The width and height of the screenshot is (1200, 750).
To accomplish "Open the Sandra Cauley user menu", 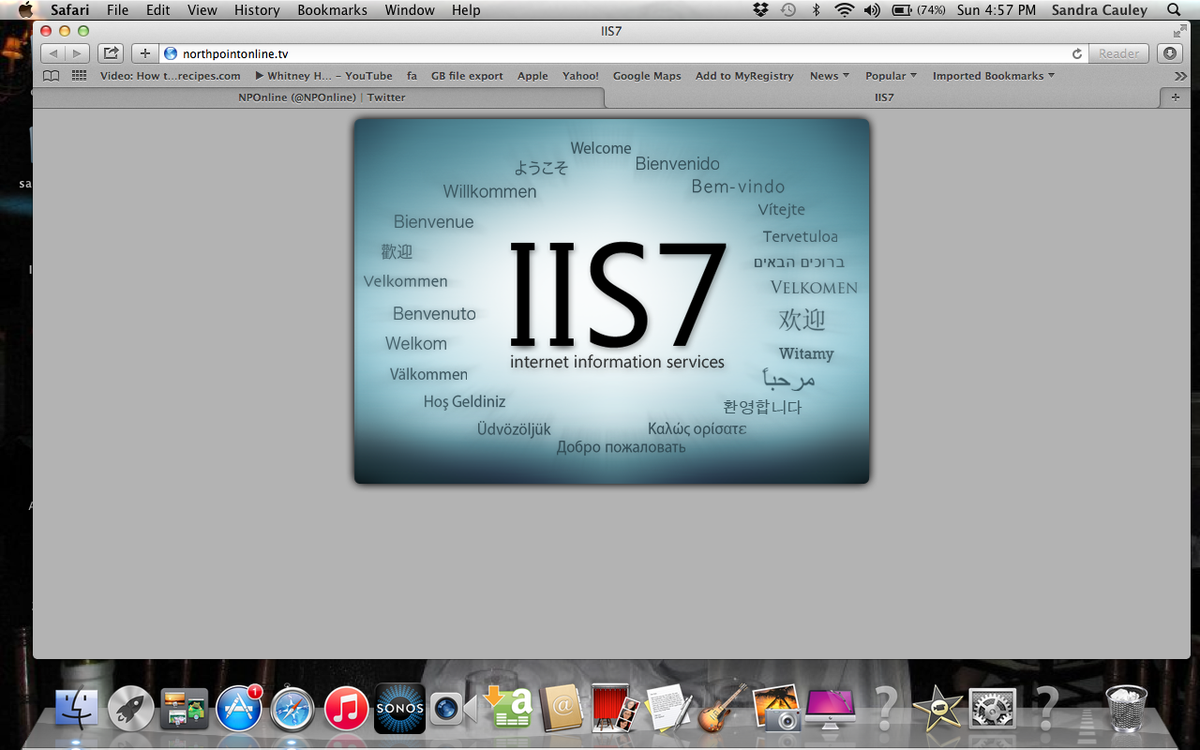I will (x=1099, y=10).
